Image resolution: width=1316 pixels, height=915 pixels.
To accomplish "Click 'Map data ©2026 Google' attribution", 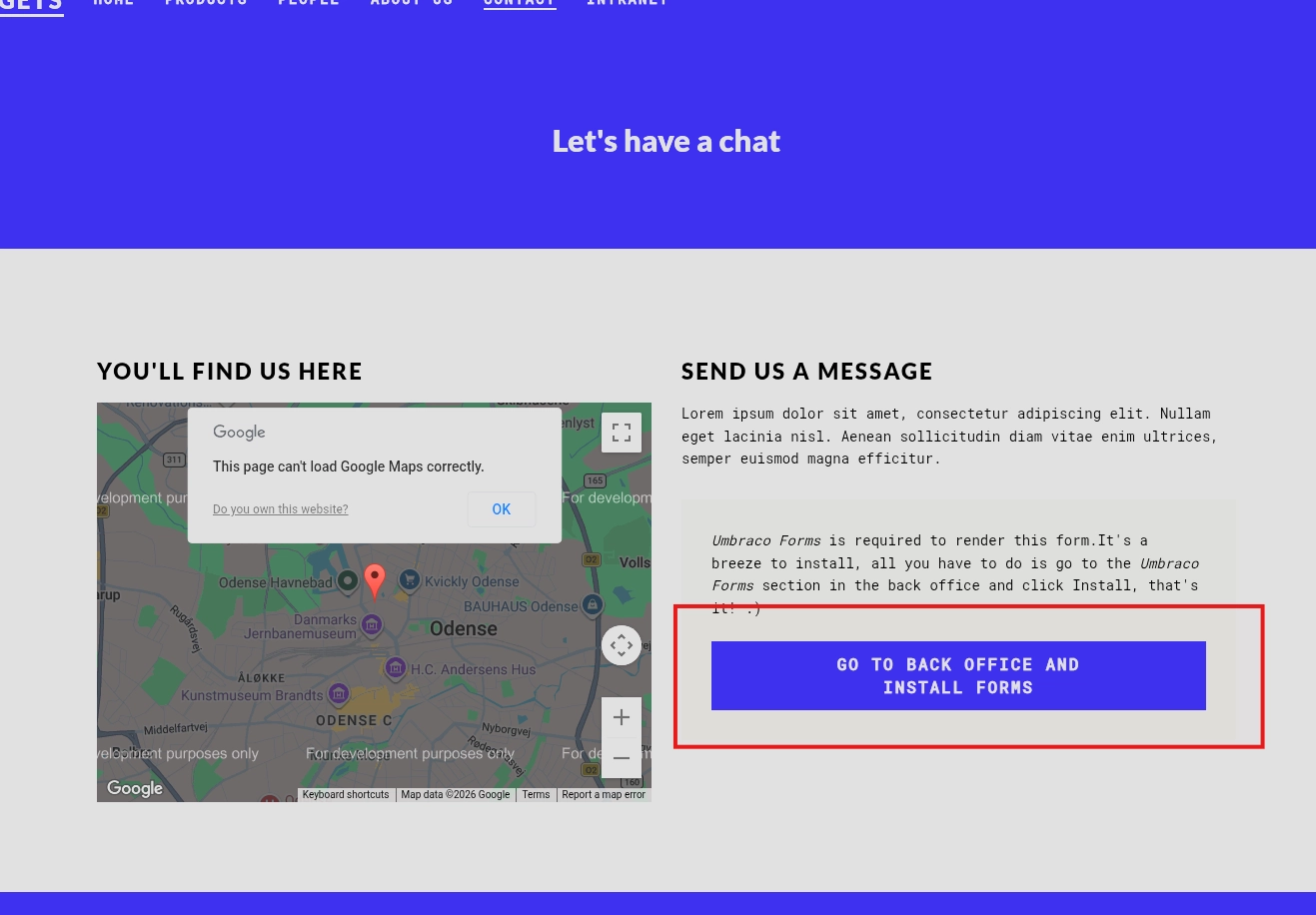I will 456,795.
